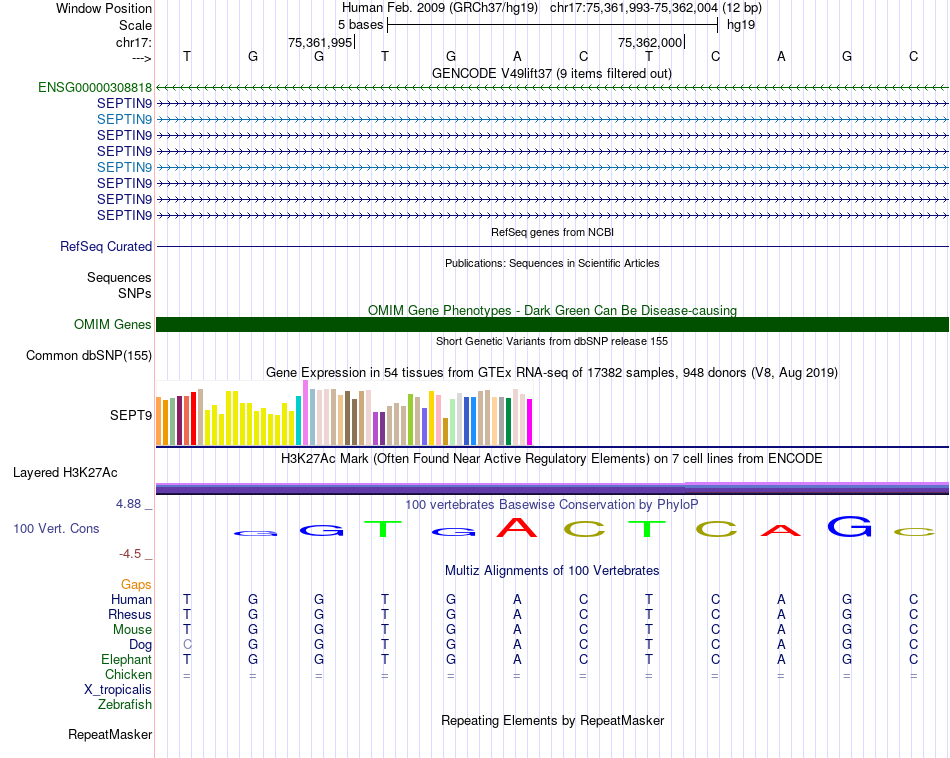Click the 75,361,995 ruler position
This screenshot has height=758, width=950.
(320, 42)
